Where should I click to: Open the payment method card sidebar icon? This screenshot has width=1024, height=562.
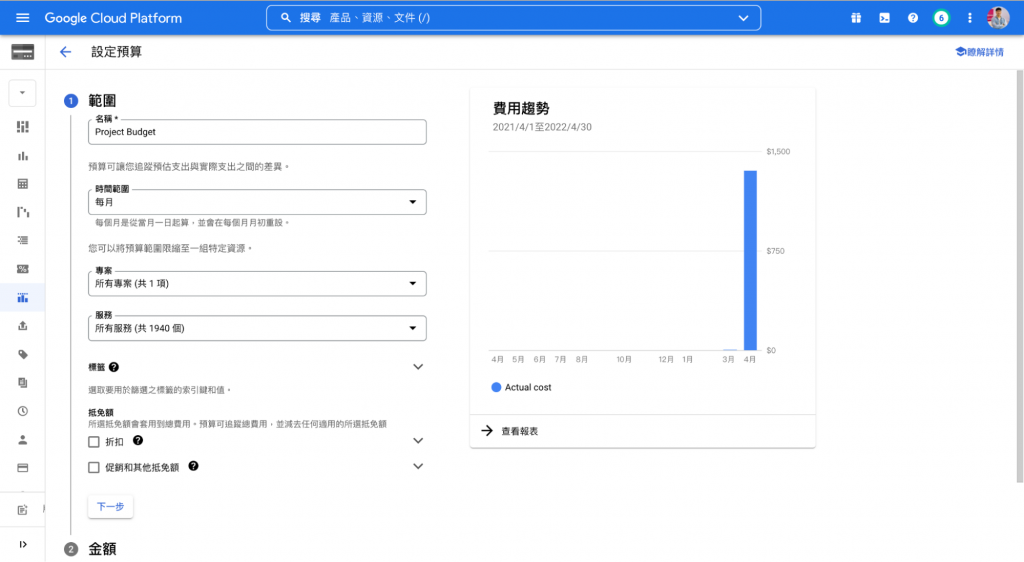tap(23, 468)
